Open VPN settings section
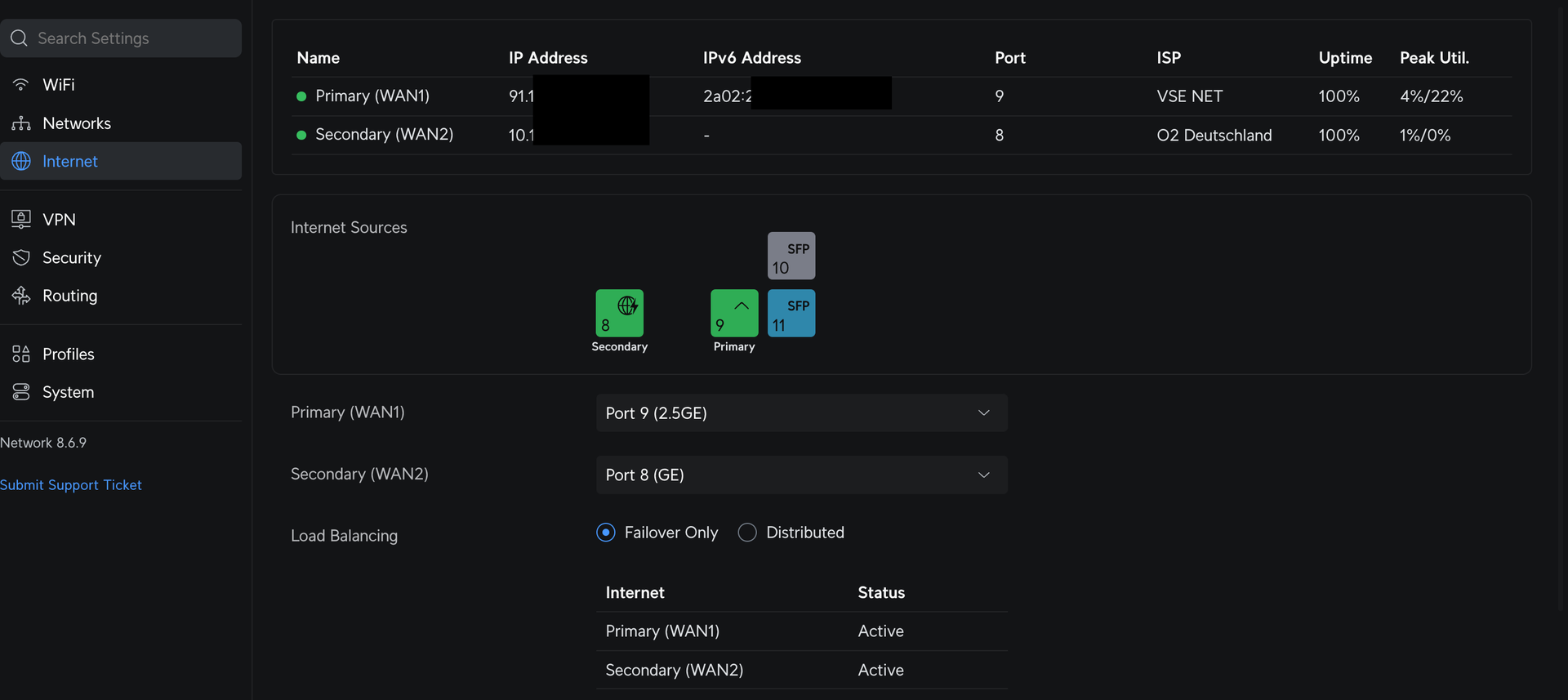Screen dimensions: 1568x700 pos(121,220)
